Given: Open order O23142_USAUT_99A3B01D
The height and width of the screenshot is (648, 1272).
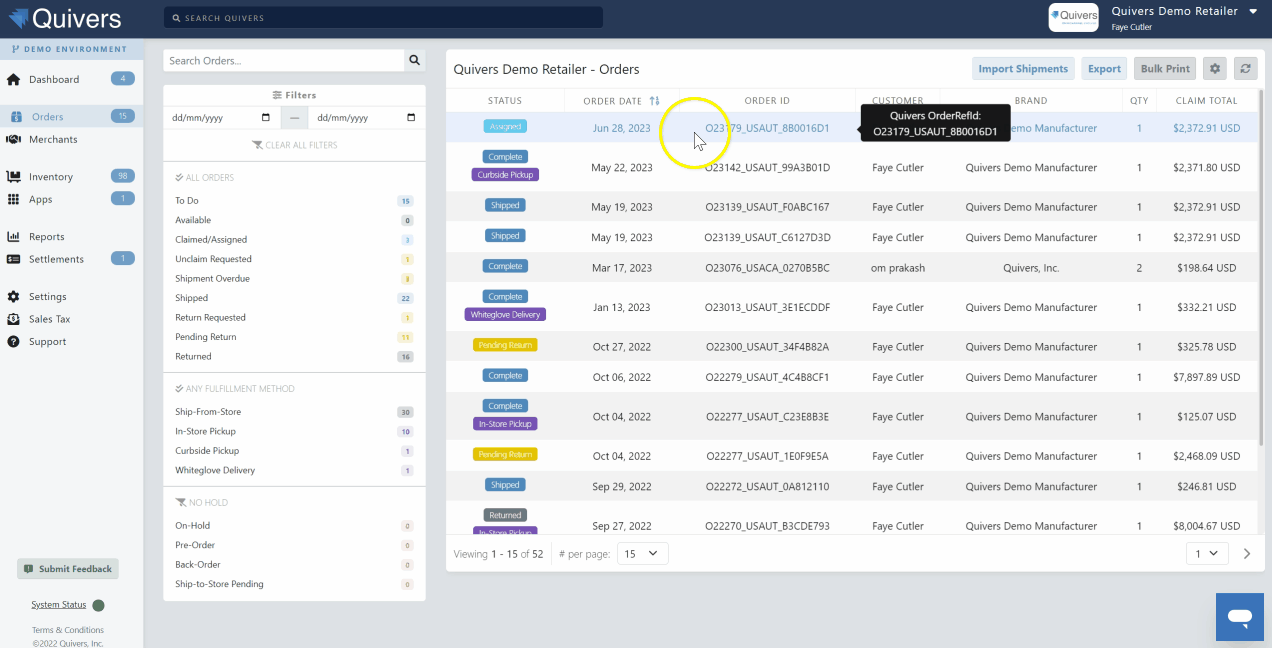Looking at the screenshot, I should point(767,168).
